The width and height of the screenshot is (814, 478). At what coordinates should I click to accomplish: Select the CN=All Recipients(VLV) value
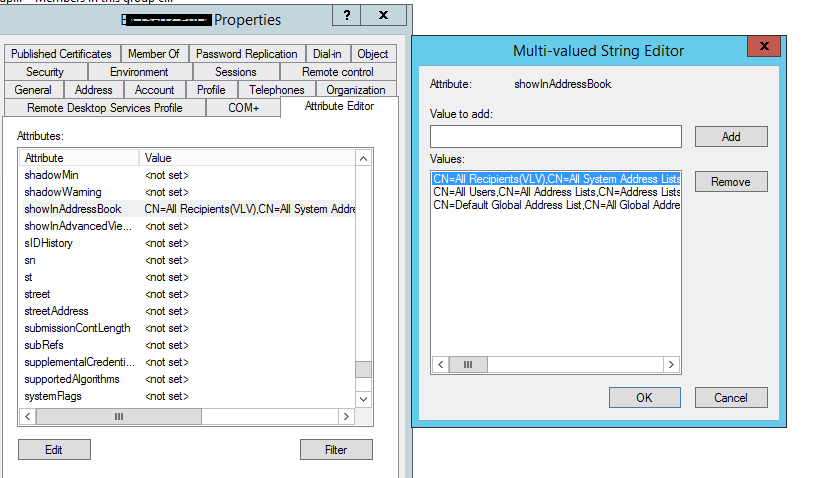click(556, 179)
